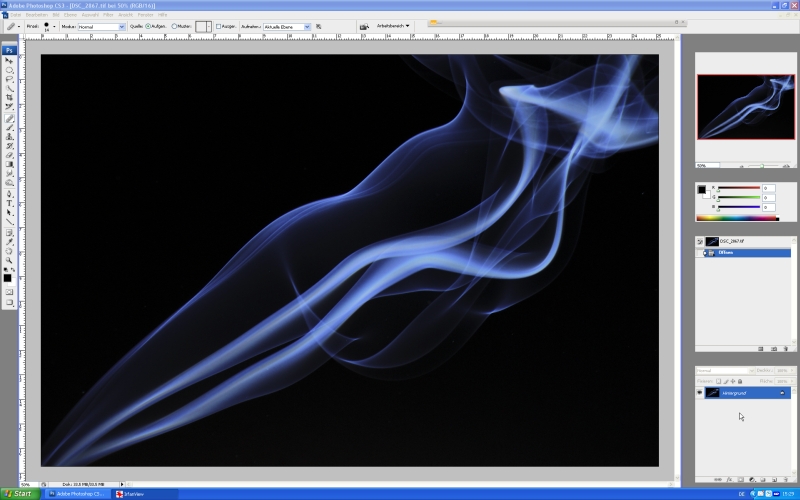Select the History Brush tool
Viewport: 800px width, 500px height.
(9, 146)
